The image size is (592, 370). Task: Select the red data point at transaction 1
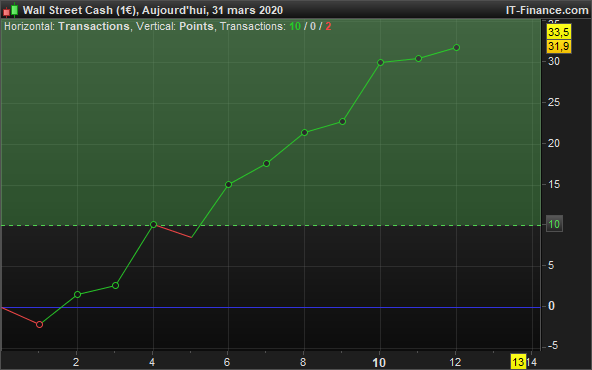(39, 324)
